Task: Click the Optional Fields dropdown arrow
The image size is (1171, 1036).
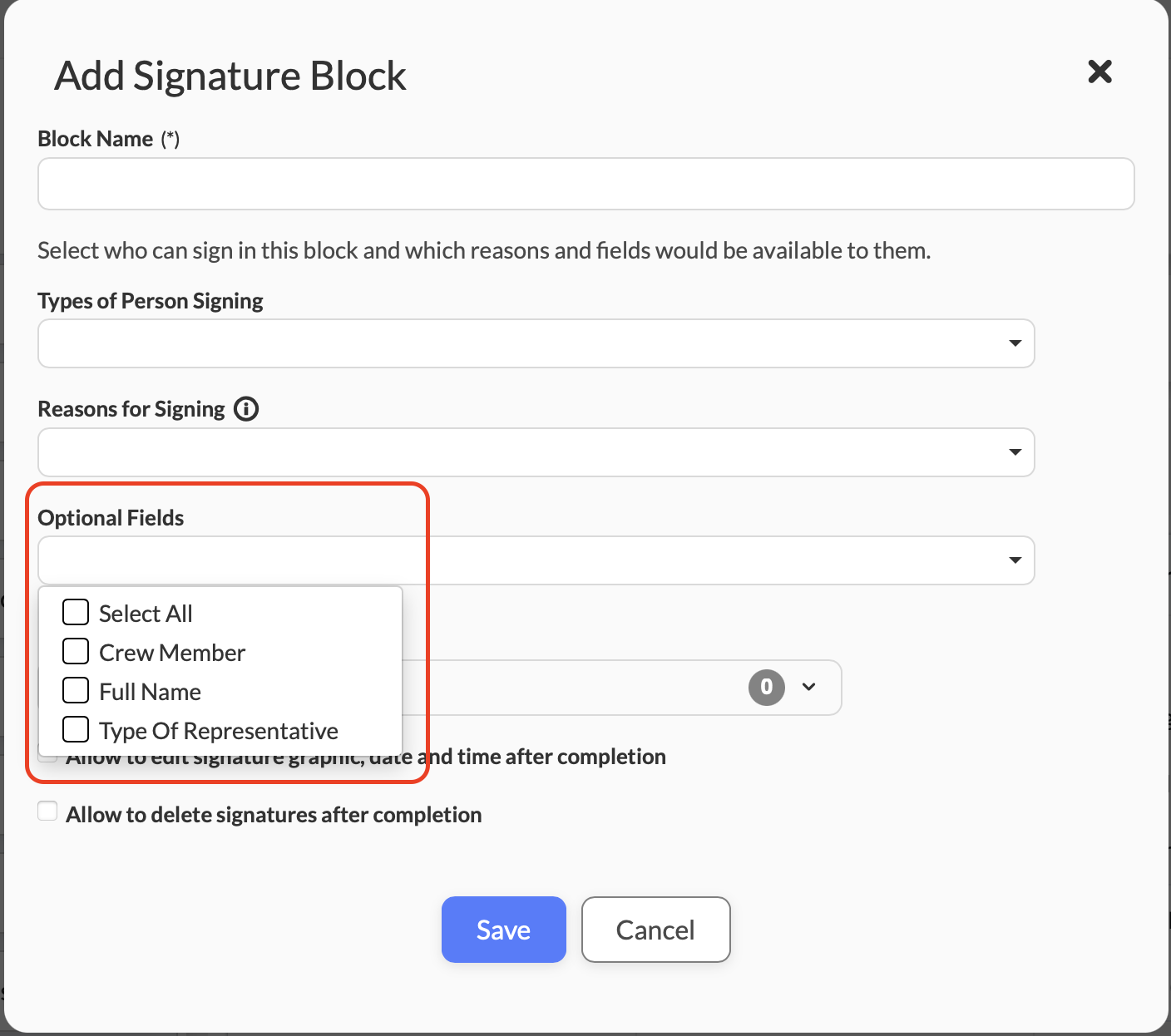Action: pos(1015,560)
